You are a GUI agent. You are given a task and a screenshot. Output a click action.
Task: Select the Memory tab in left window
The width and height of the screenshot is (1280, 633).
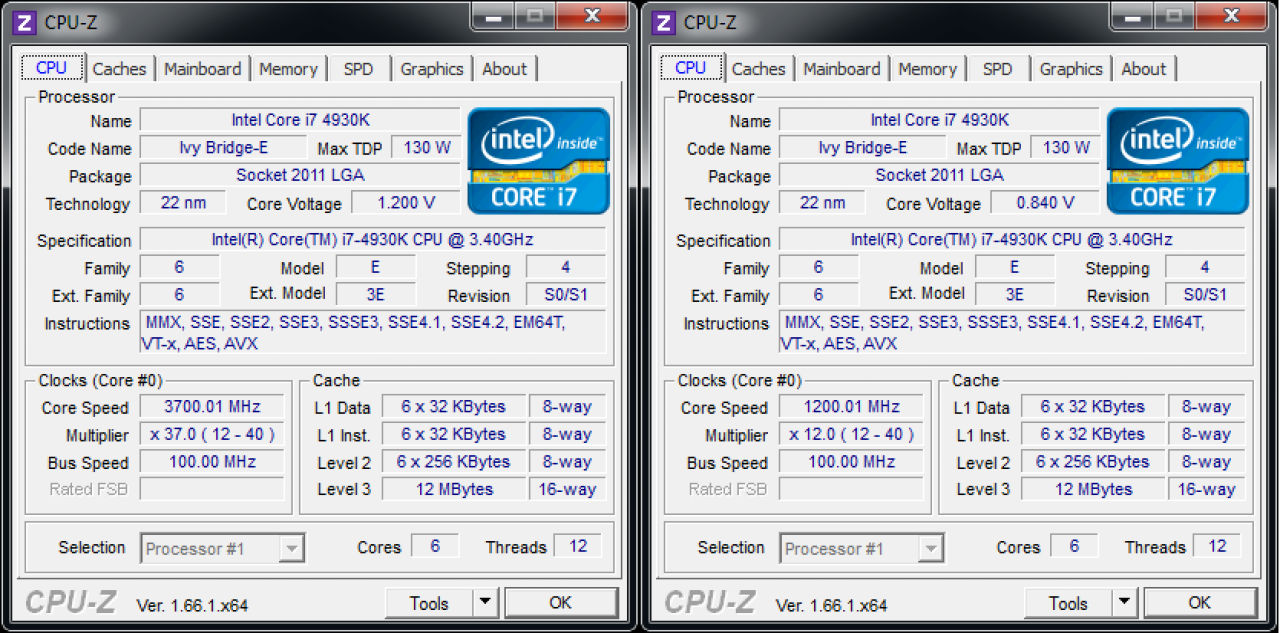click(x=288, y=69)
